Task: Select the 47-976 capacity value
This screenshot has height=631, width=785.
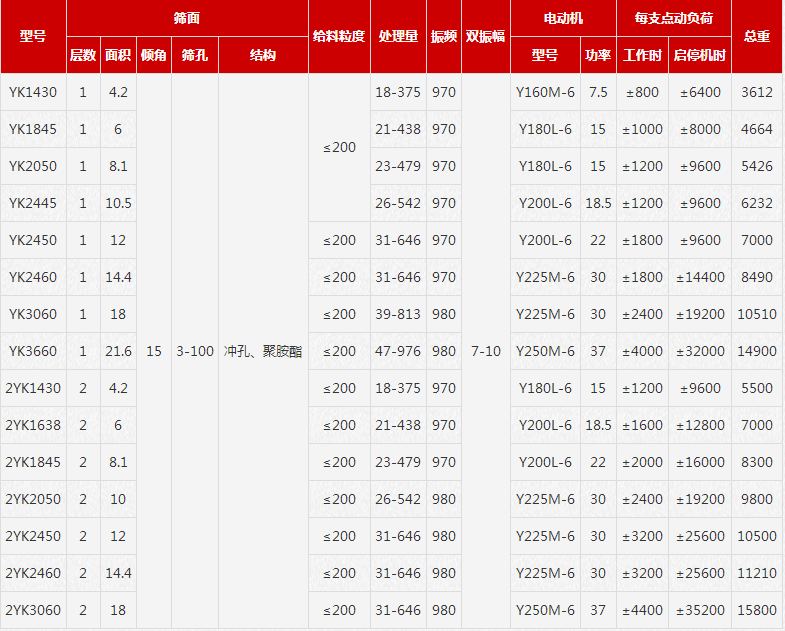Action: [398, 351]
